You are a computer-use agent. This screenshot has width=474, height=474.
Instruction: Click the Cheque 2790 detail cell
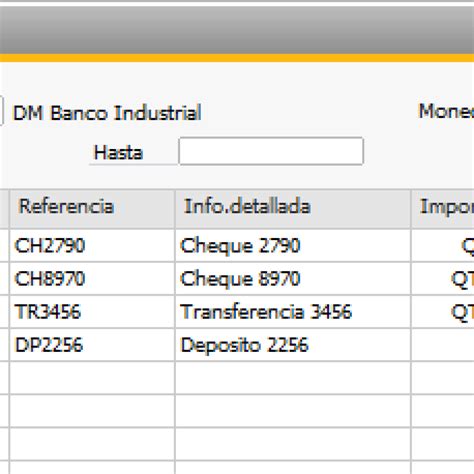[293, 246]
